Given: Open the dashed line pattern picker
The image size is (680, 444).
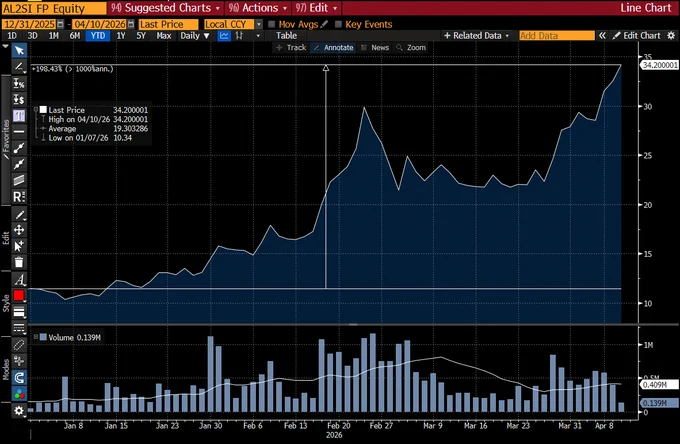Looking at the screenshot, I should click(19, 328).
